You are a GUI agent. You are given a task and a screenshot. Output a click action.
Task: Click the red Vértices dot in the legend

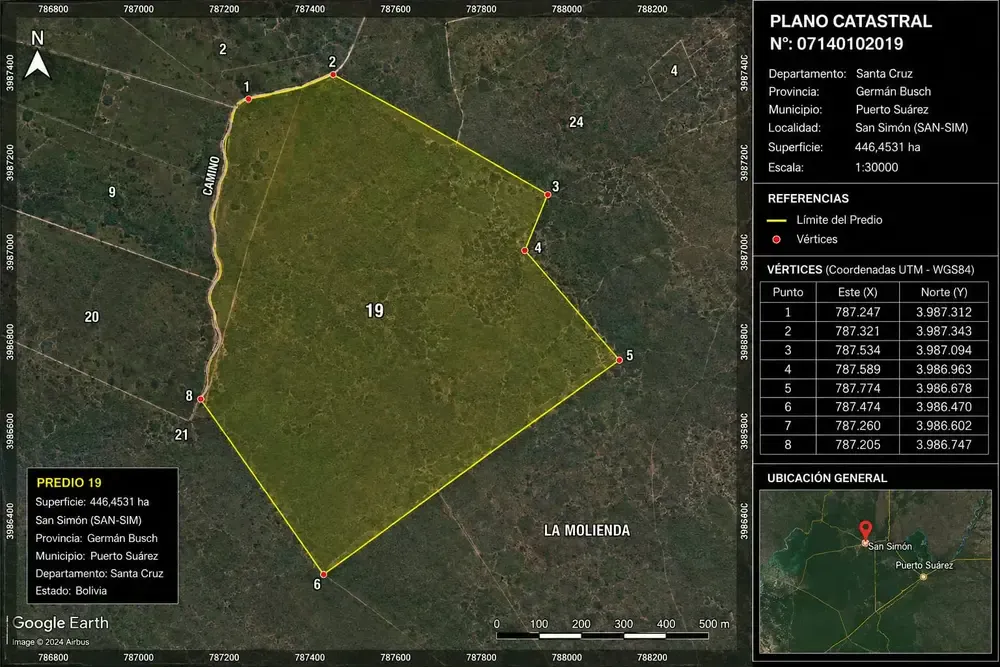pos(776,240)
